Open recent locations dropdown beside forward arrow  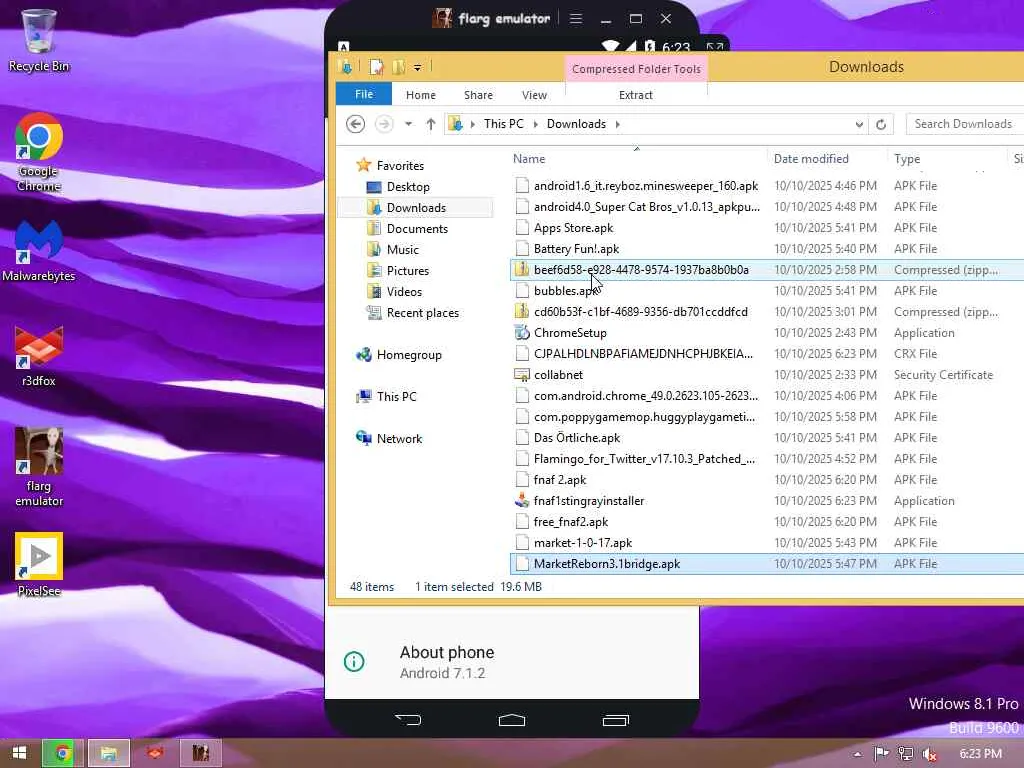408,123
